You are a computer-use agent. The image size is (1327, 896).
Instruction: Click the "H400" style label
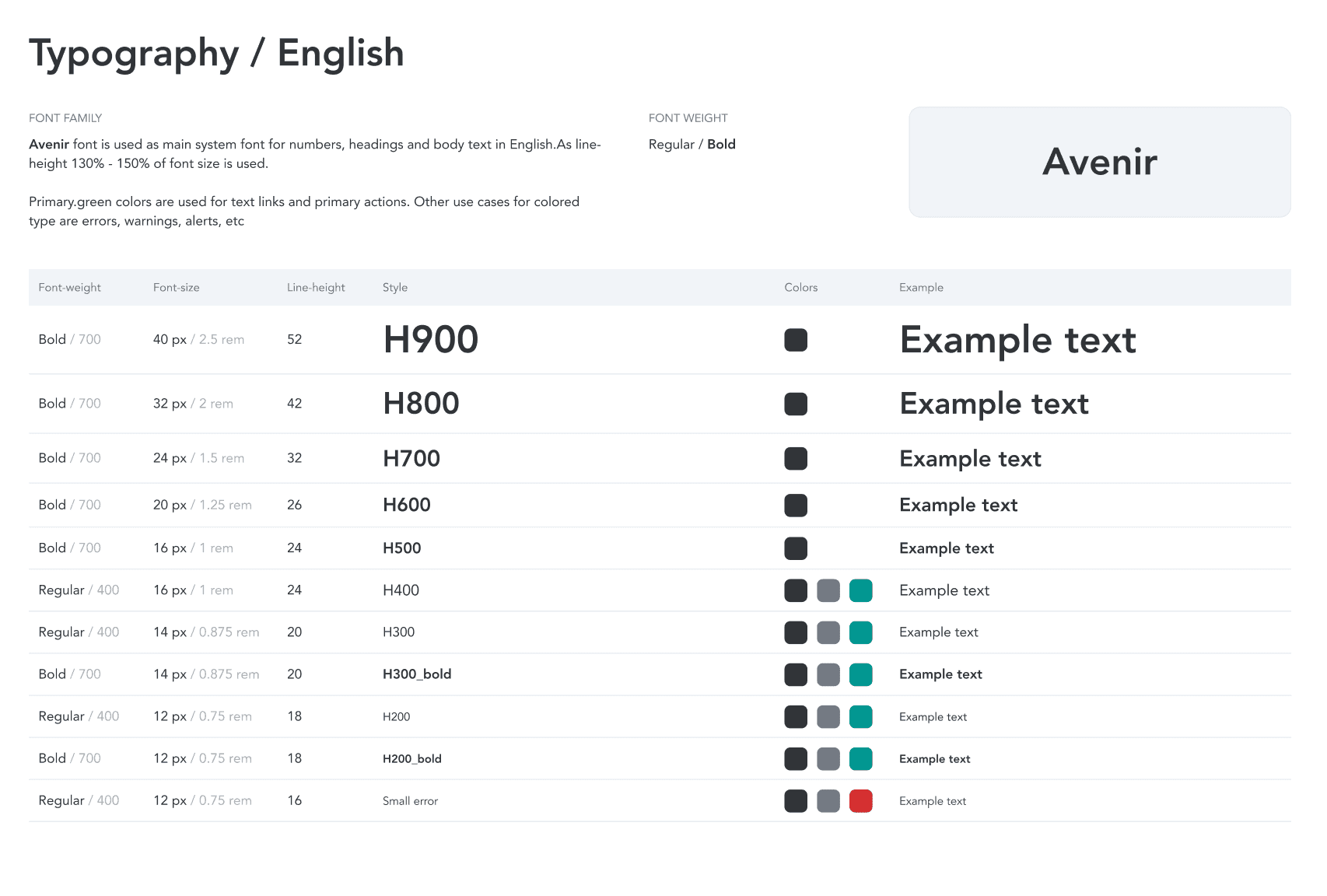coord(401,590)
